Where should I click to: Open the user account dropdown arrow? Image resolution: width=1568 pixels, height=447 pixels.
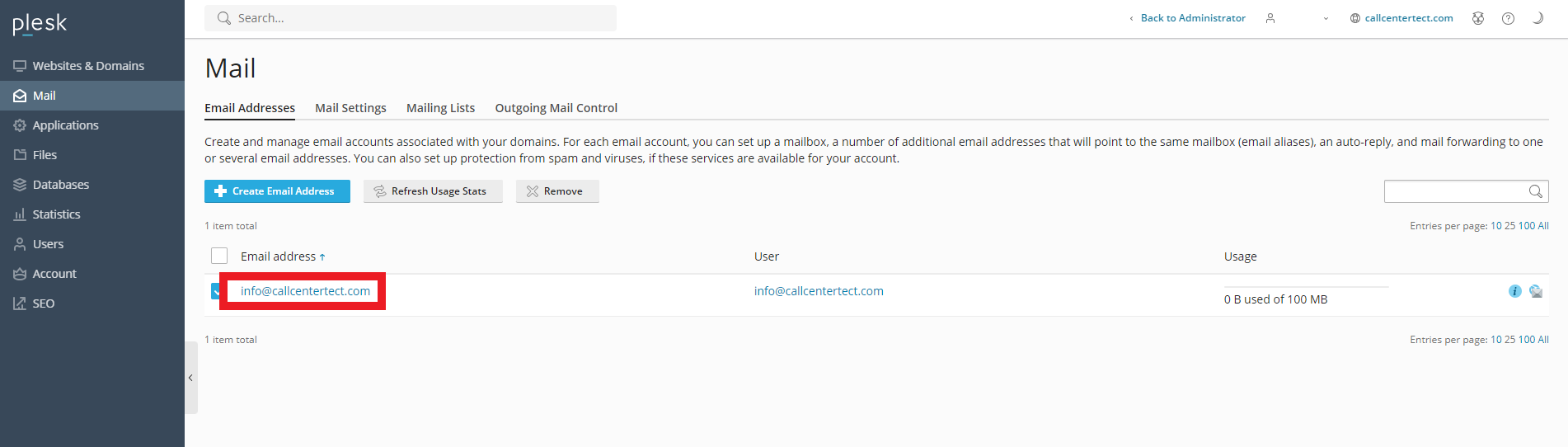1326,18
